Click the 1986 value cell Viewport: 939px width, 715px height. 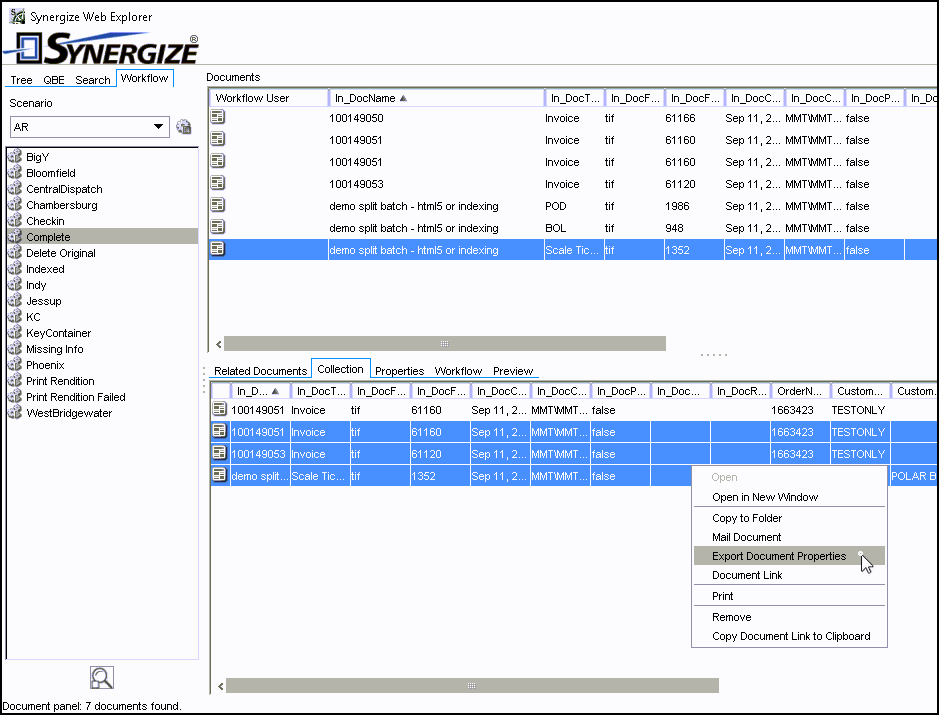pyautogui.click(x=677, y=206)
